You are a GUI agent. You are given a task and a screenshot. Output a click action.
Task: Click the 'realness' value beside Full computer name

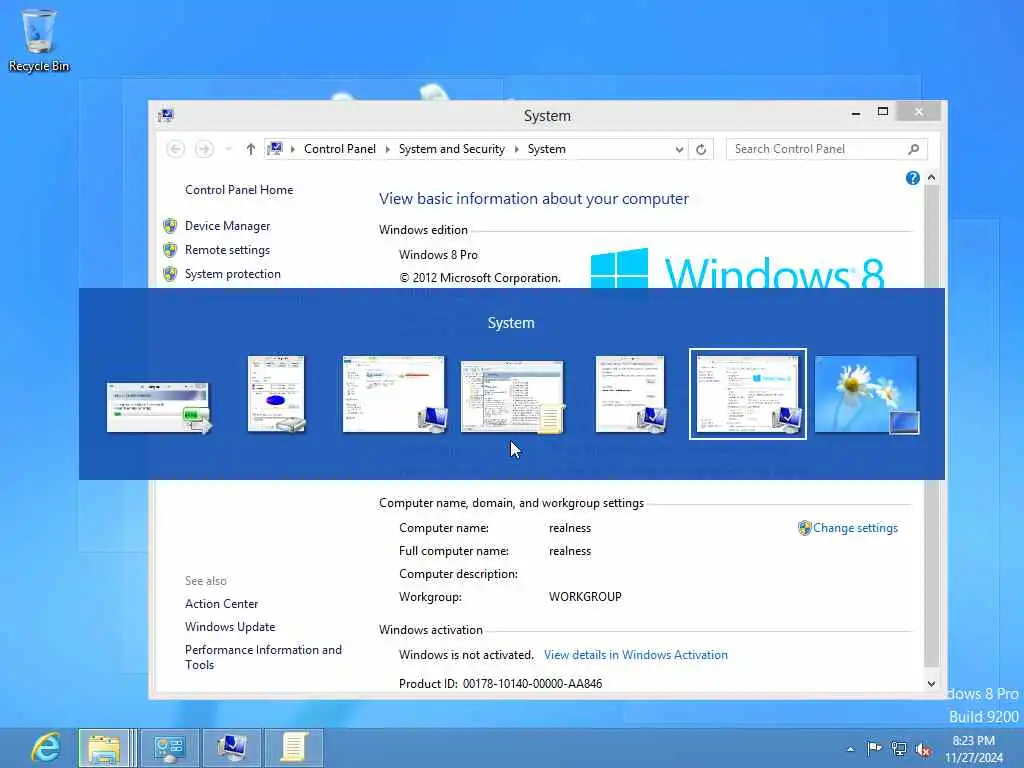[x=569, y=551]
